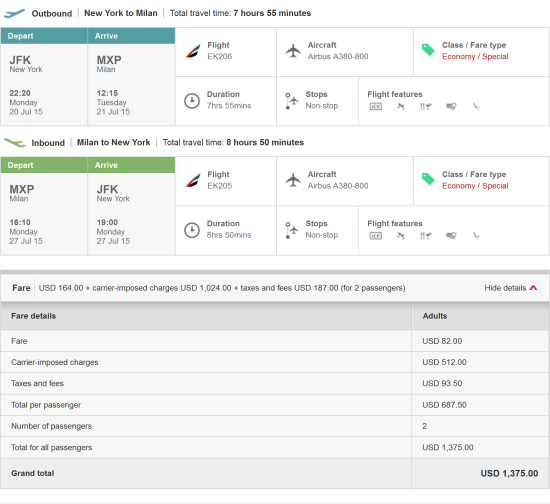Click the seat recline icon on outbound flight

pyautogui.click(x=476, y=106)
